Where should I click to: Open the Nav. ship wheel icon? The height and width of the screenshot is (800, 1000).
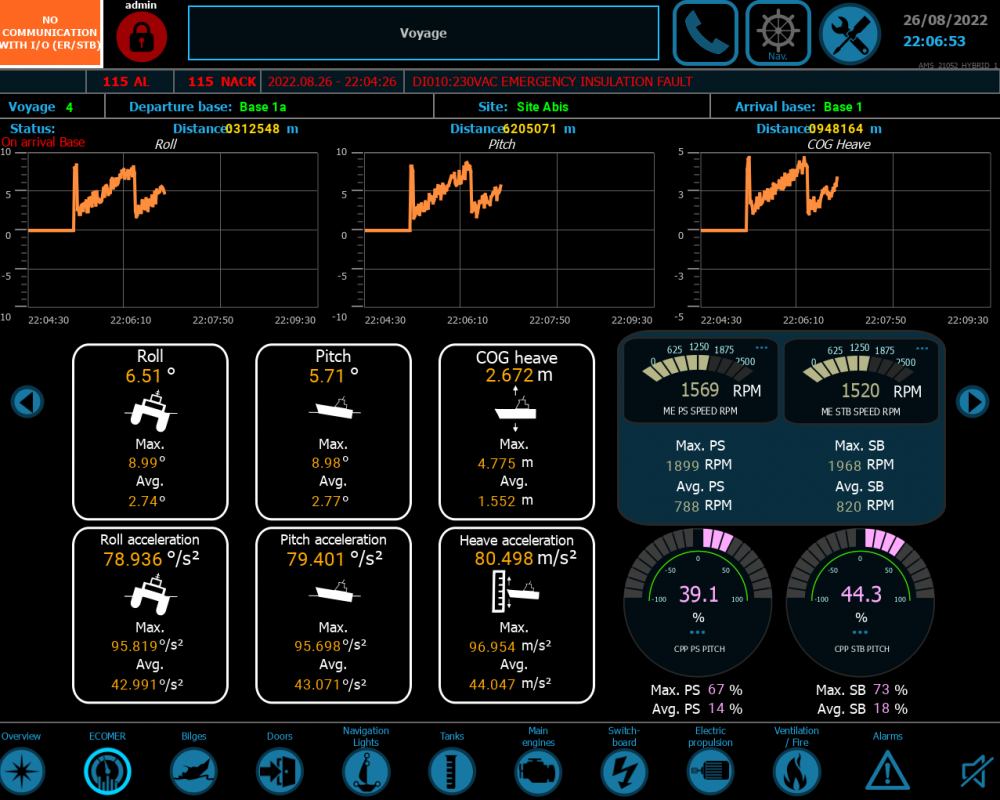pos(777,33)
